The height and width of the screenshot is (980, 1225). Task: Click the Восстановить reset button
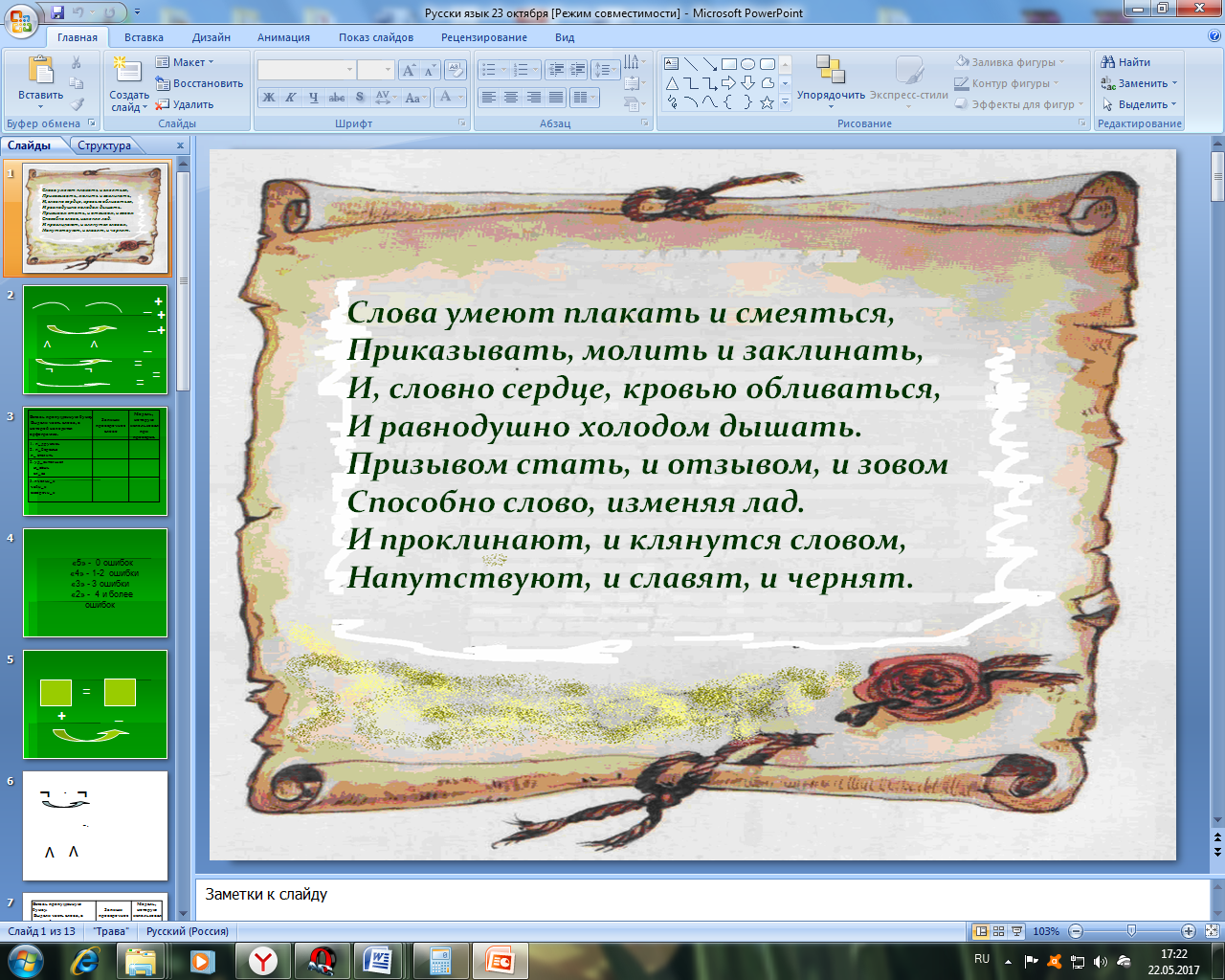pos(199,83)
